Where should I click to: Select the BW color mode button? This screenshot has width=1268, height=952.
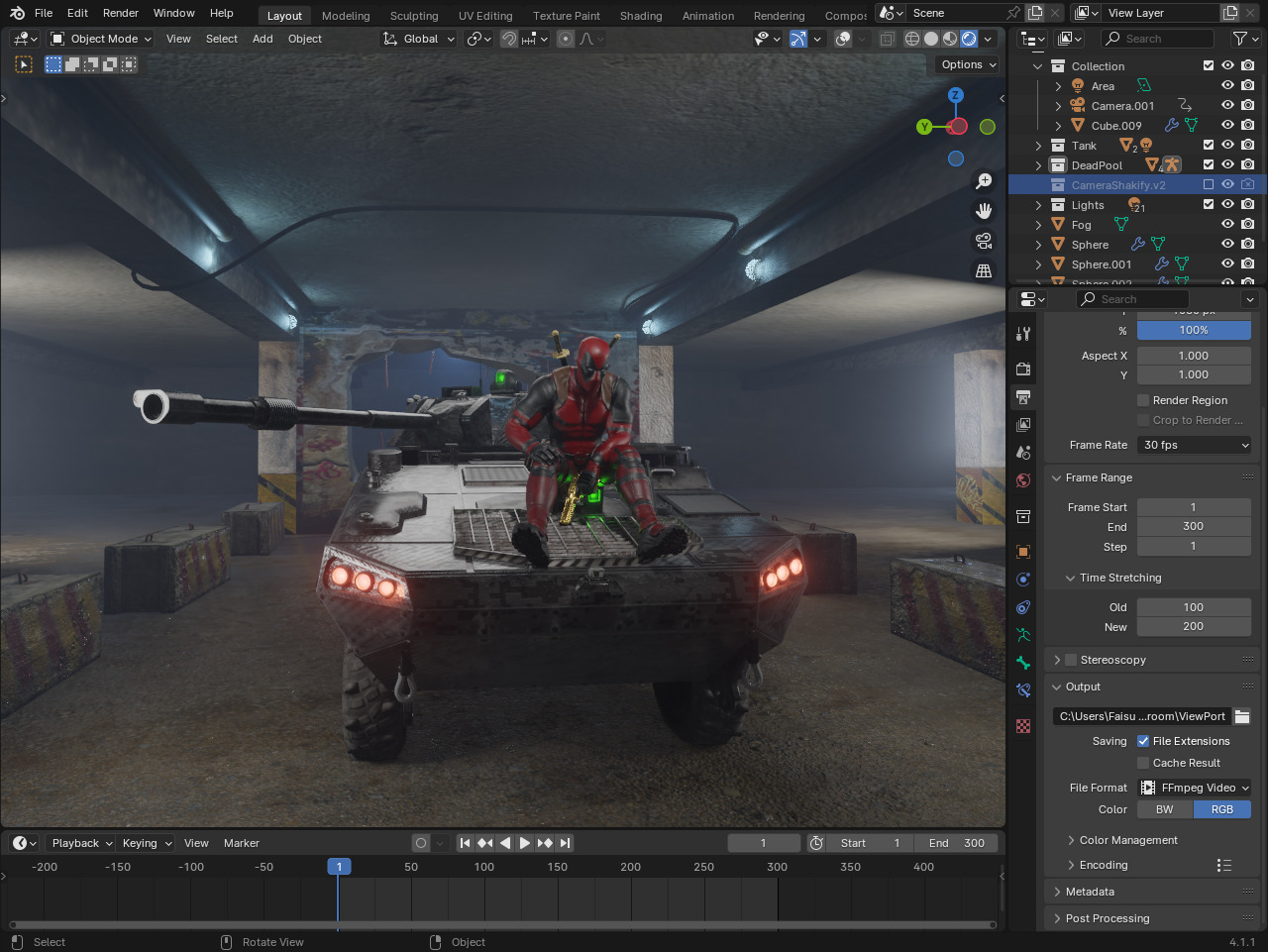(x=1165, y=809)
